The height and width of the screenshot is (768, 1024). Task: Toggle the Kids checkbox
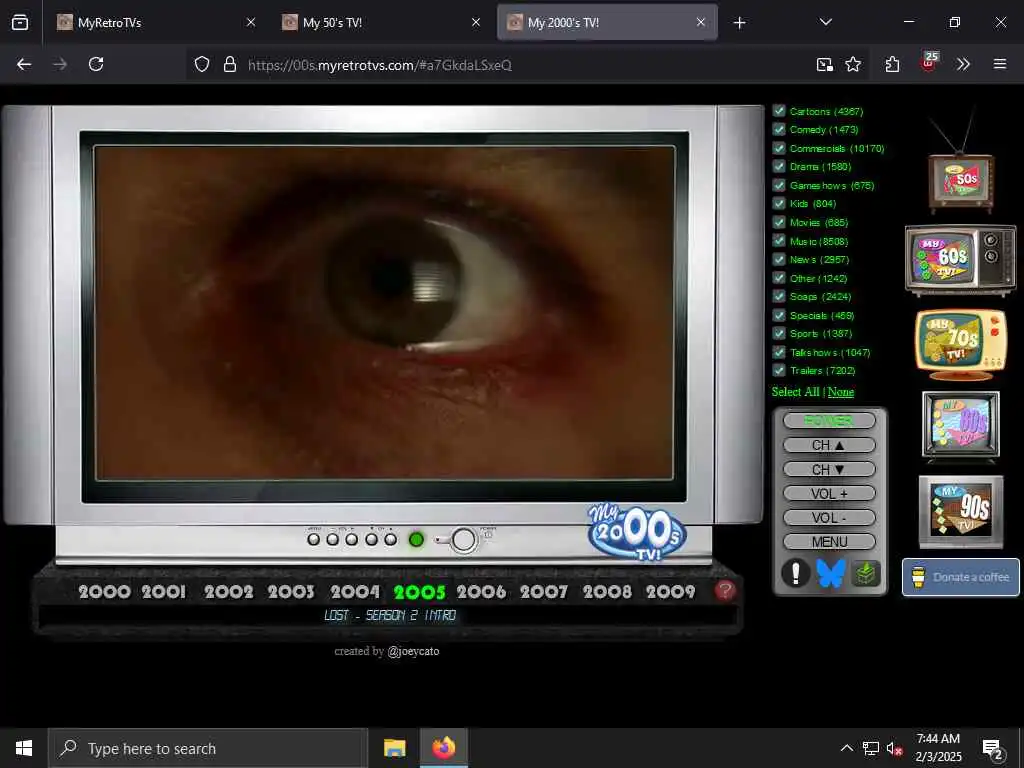[x=779, y=203]
